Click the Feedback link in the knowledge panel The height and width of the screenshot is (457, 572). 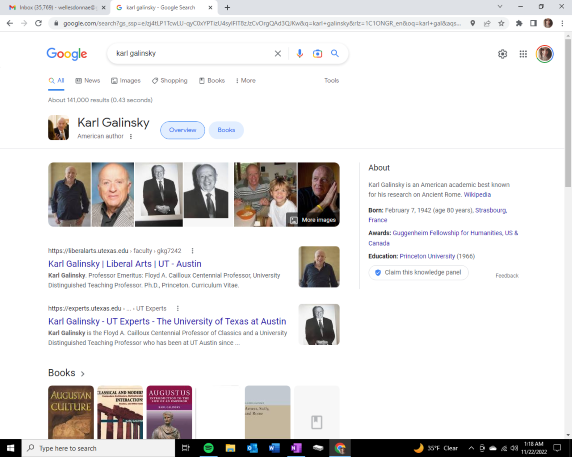point(507,276)
